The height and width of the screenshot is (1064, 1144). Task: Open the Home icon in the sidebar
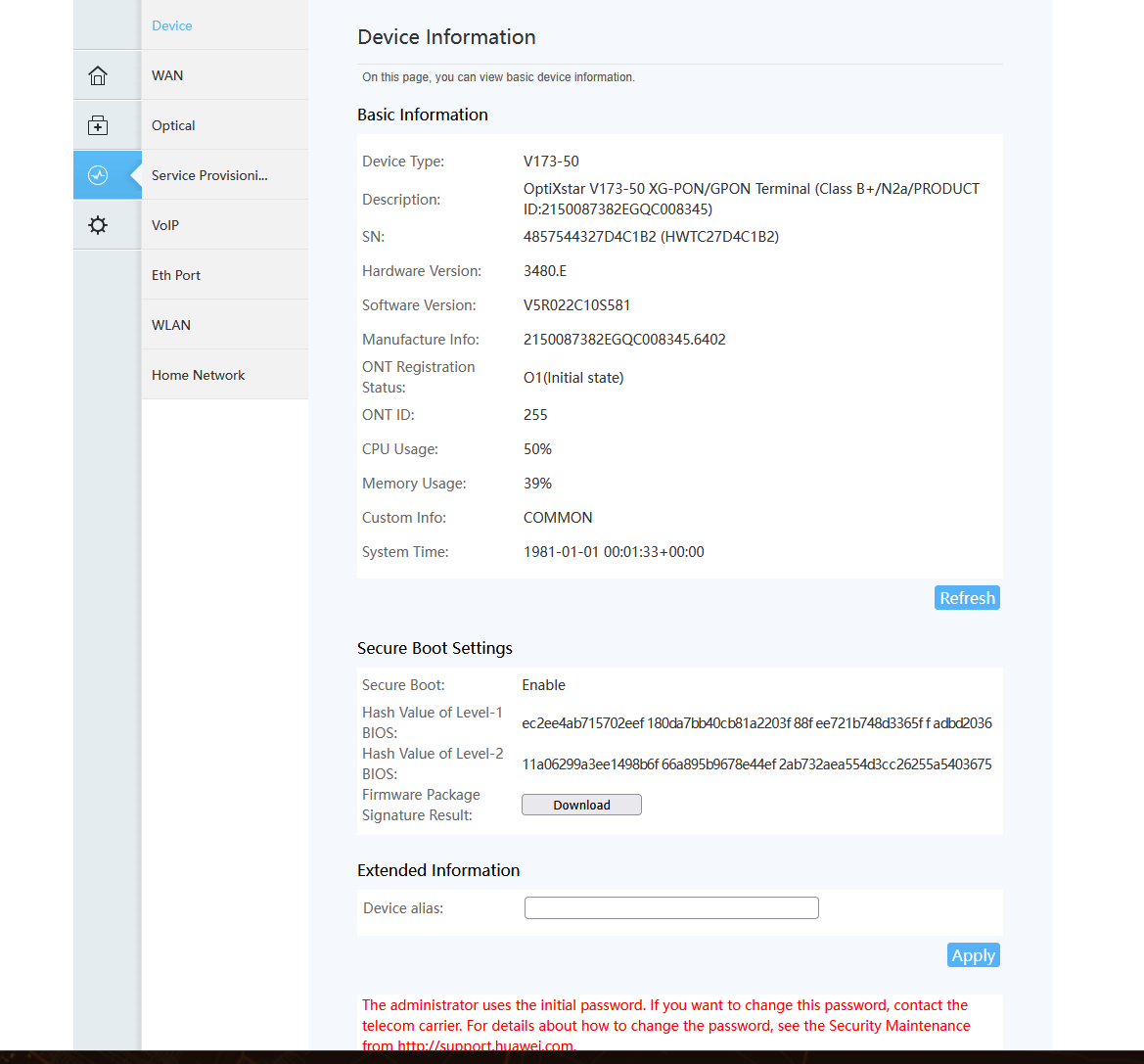[x=98, y=75]
